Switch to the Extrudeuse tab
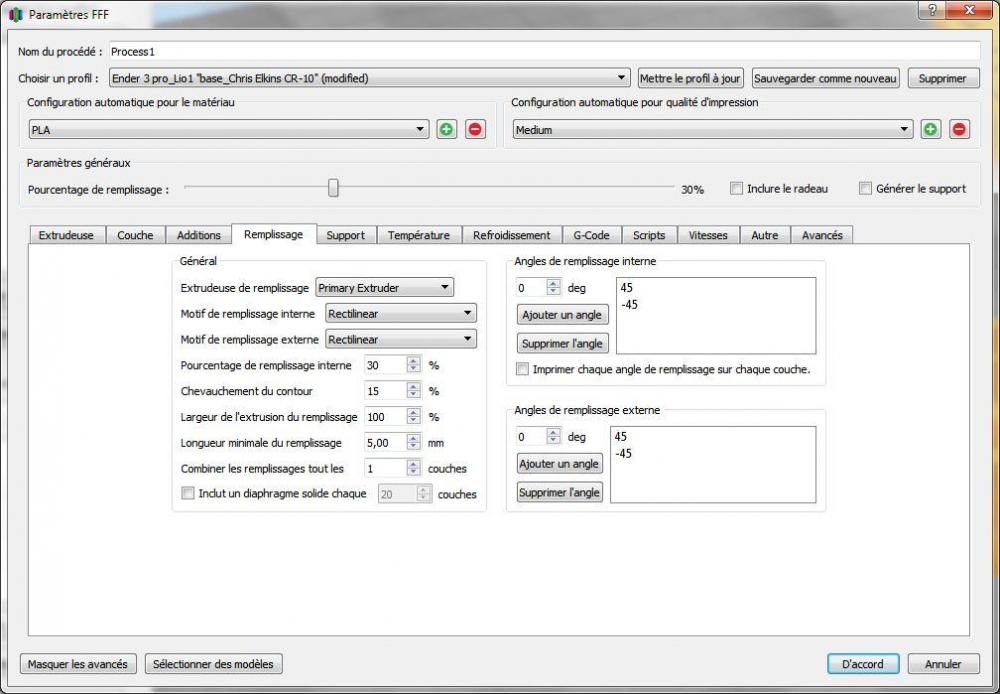 pos(66,235)
